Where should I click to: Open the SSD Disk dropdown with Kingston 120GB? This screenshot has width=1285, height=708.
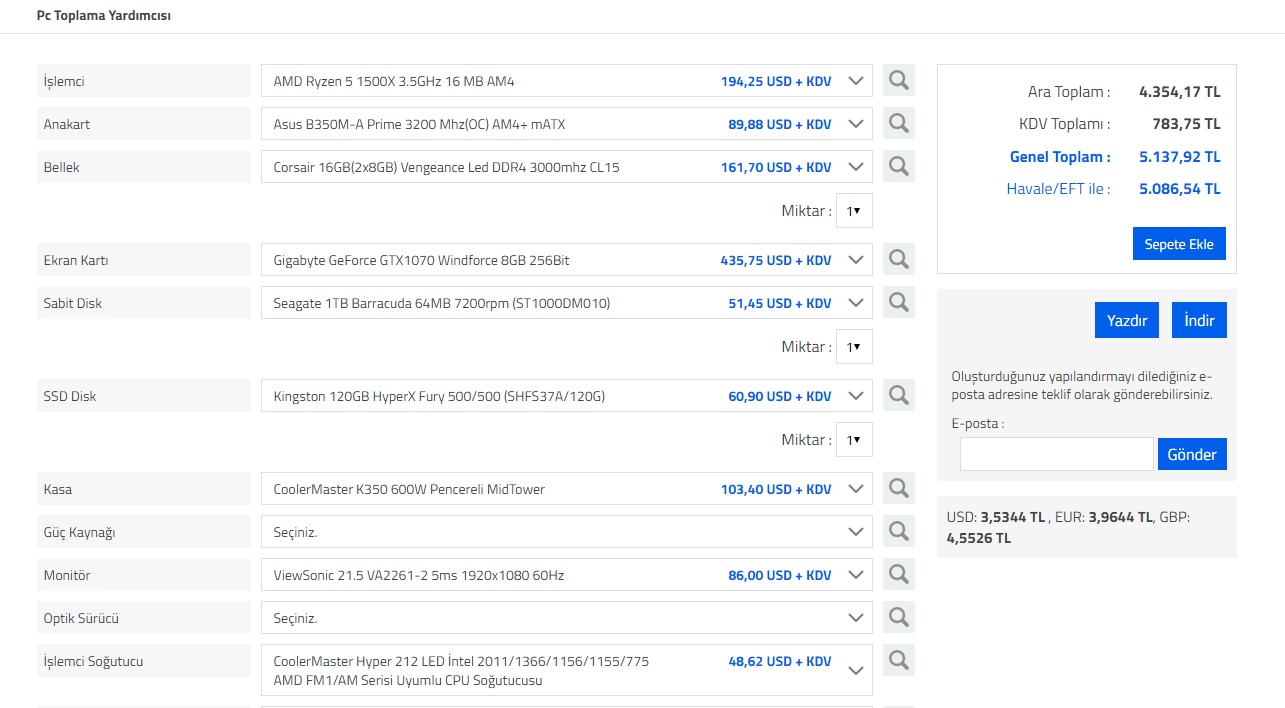(566, 396)
